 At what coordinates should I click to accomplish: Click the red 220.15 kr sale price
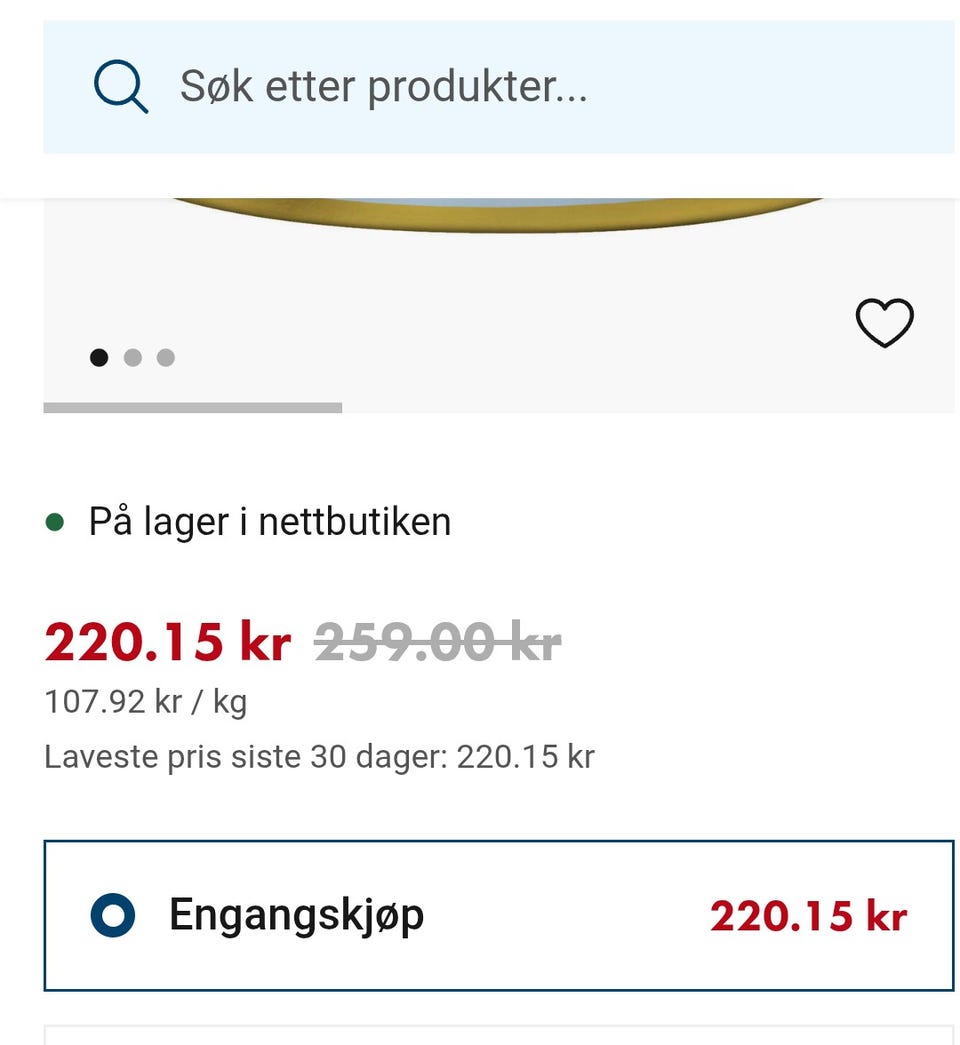pyautogui.click(x=167, y=643)
